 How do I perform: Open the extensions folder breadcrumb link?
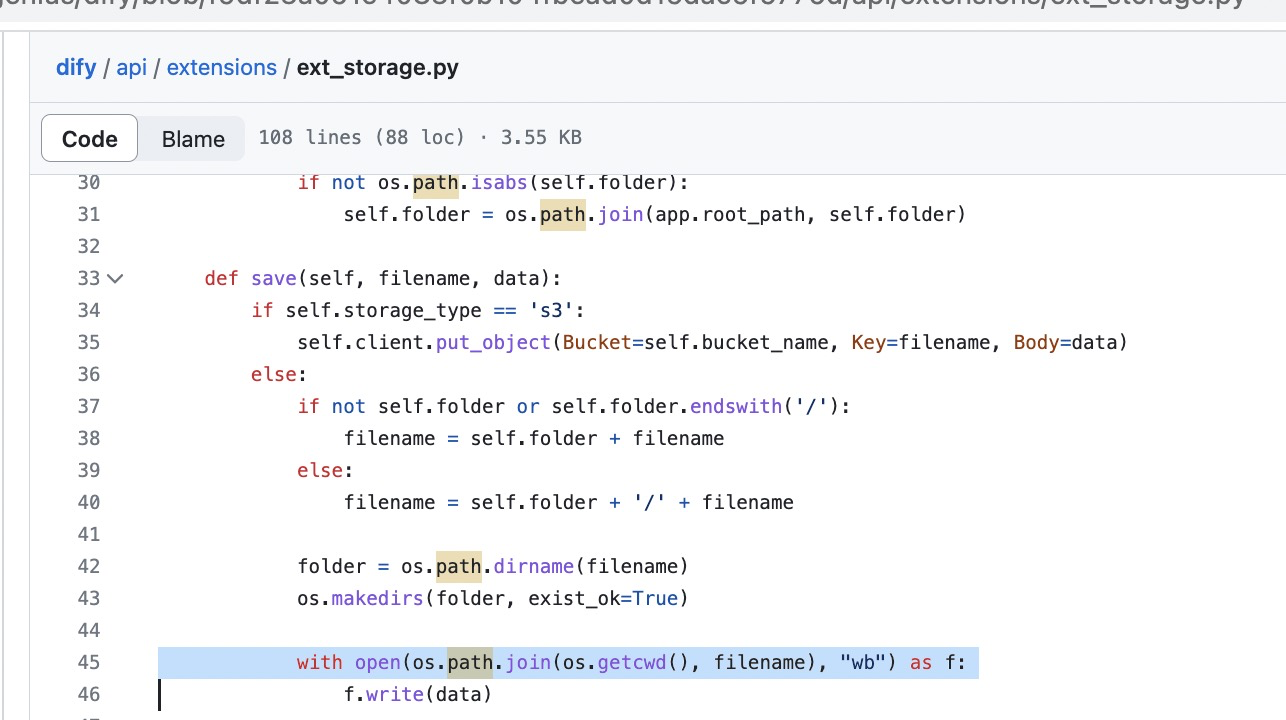click(221, 67)
